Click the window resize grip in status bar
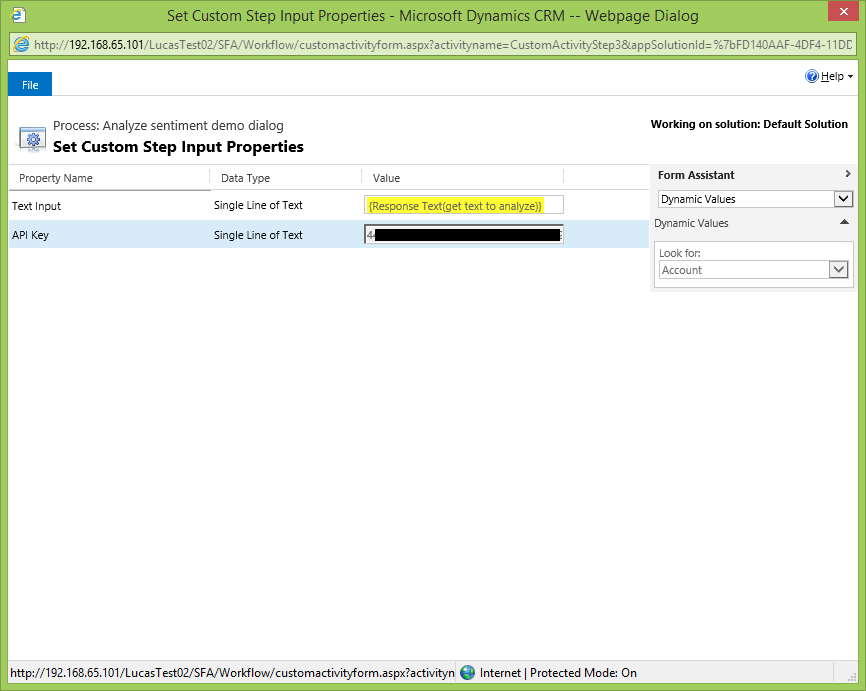The height and width of the screenshot is (691, 866). pos(852,676)
